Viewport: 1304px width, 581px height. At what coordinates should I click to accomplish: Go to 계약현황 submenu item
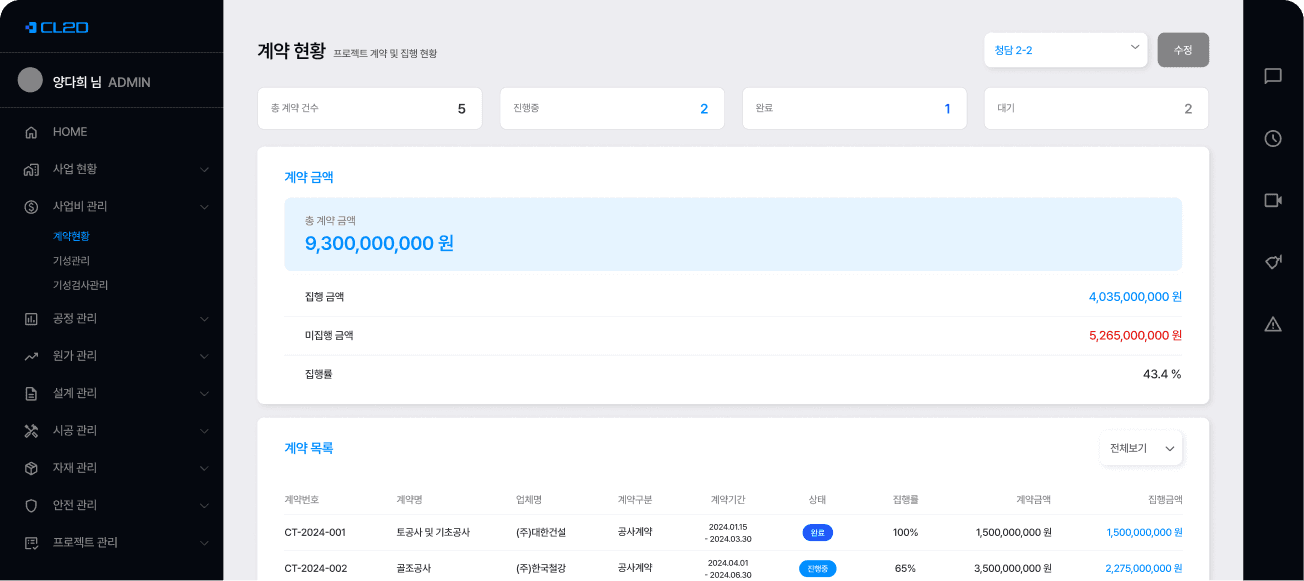click(71, 237)
